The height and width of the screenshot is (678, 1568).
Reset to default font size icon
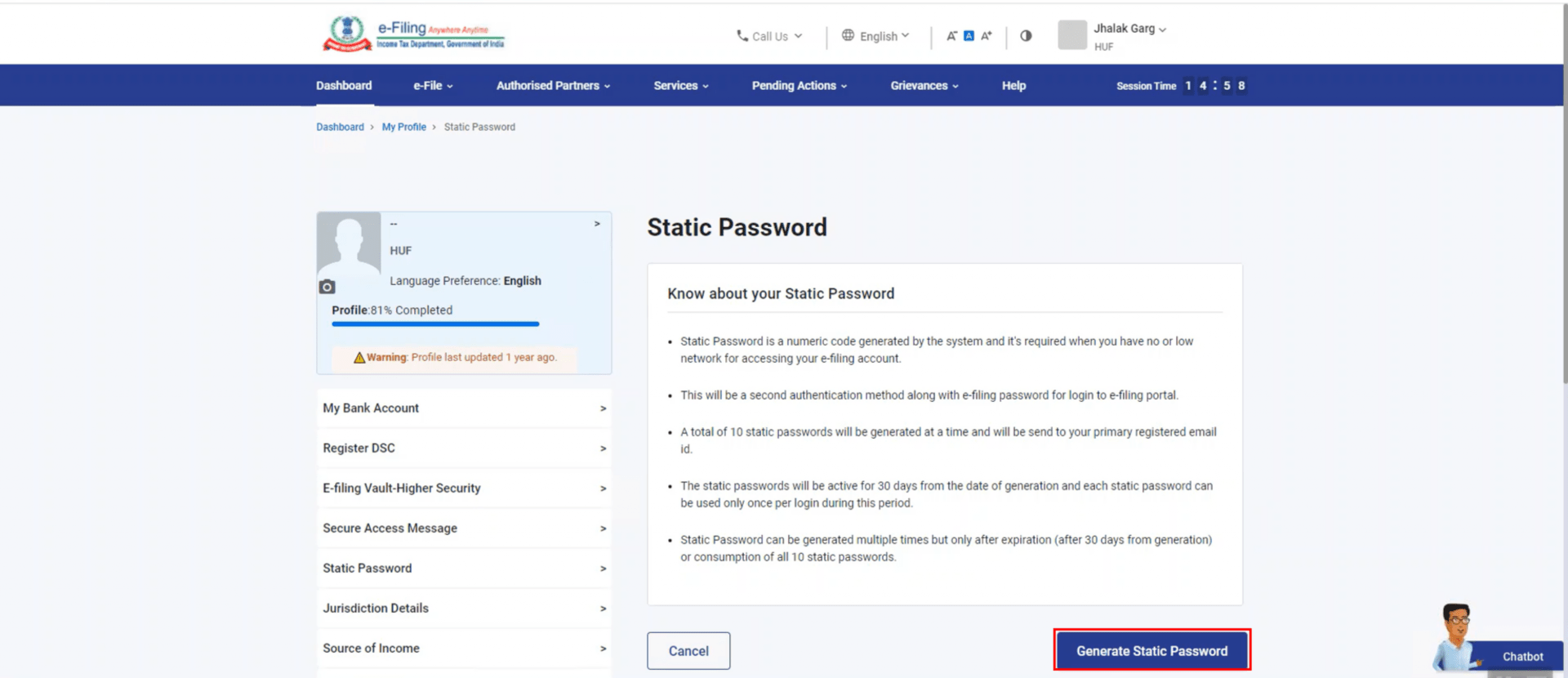click(969, 36)
